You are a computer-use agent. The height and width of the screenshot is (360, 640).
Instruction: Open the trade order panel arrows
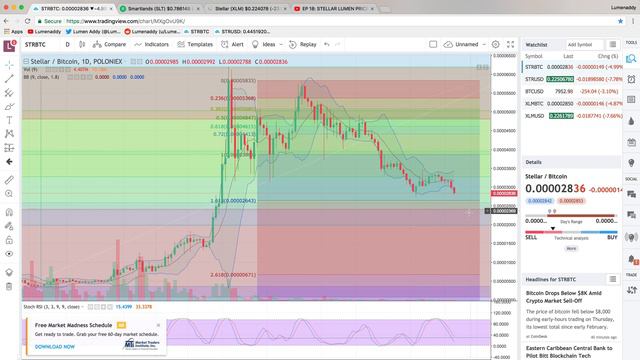click(x=631, y=290)
